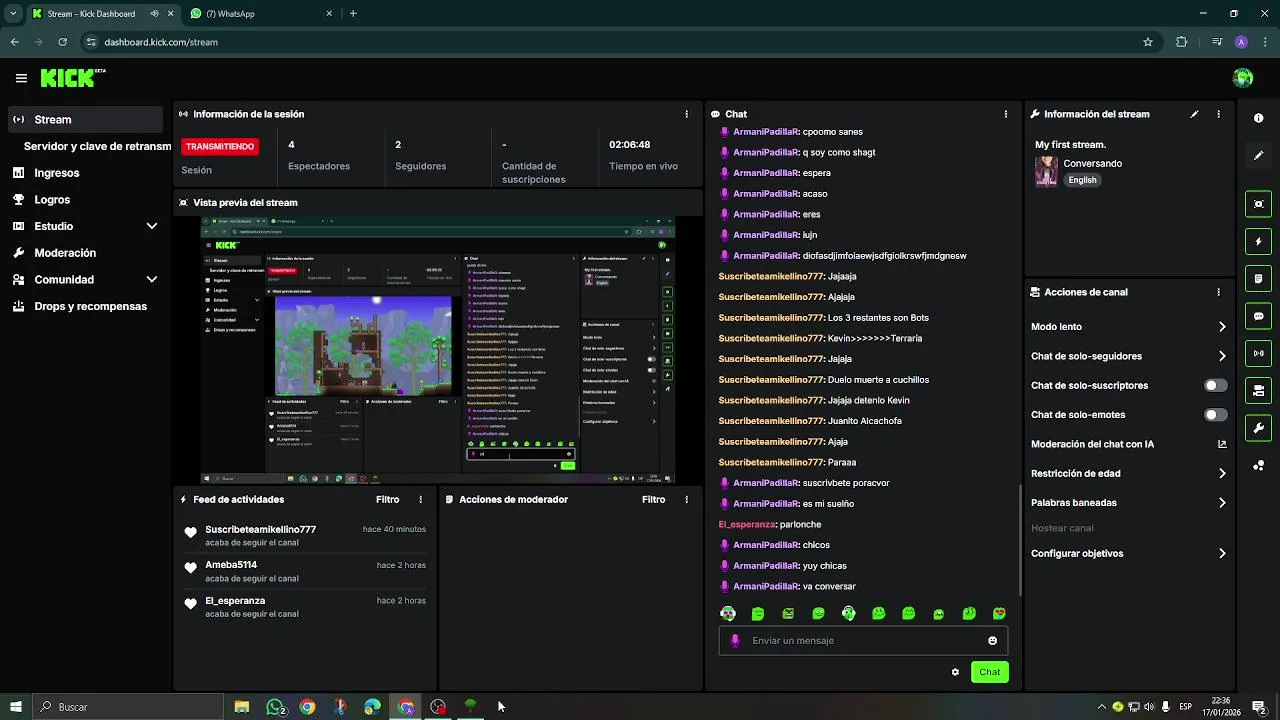Click the info icon in the right sidebar
The width and height of the screenshot is (1280, 720).
click(x=1258, y=118)
